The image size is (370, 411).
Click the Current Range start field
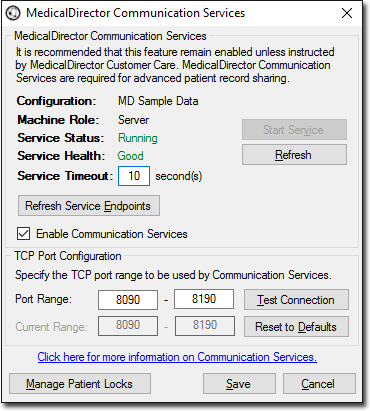pyautogui.click(x=128, y=326)
